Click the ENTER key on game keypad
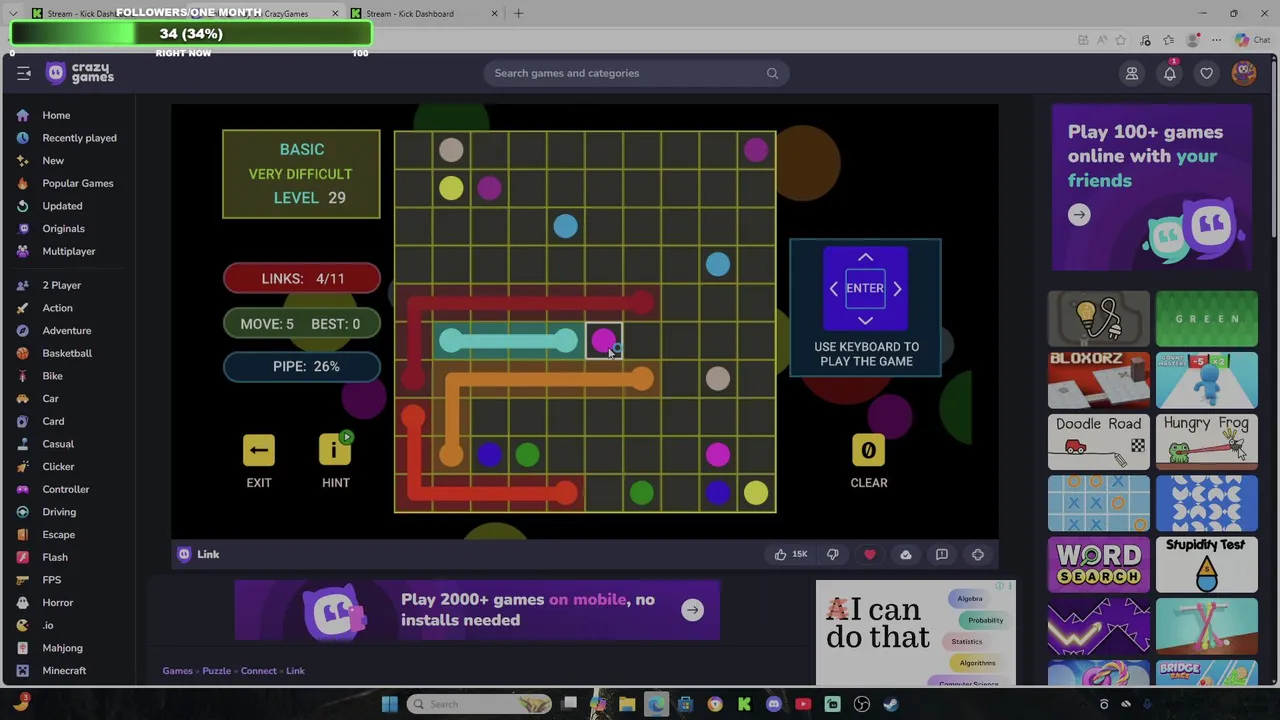1280x720 pixels. [x=865, y=288]
